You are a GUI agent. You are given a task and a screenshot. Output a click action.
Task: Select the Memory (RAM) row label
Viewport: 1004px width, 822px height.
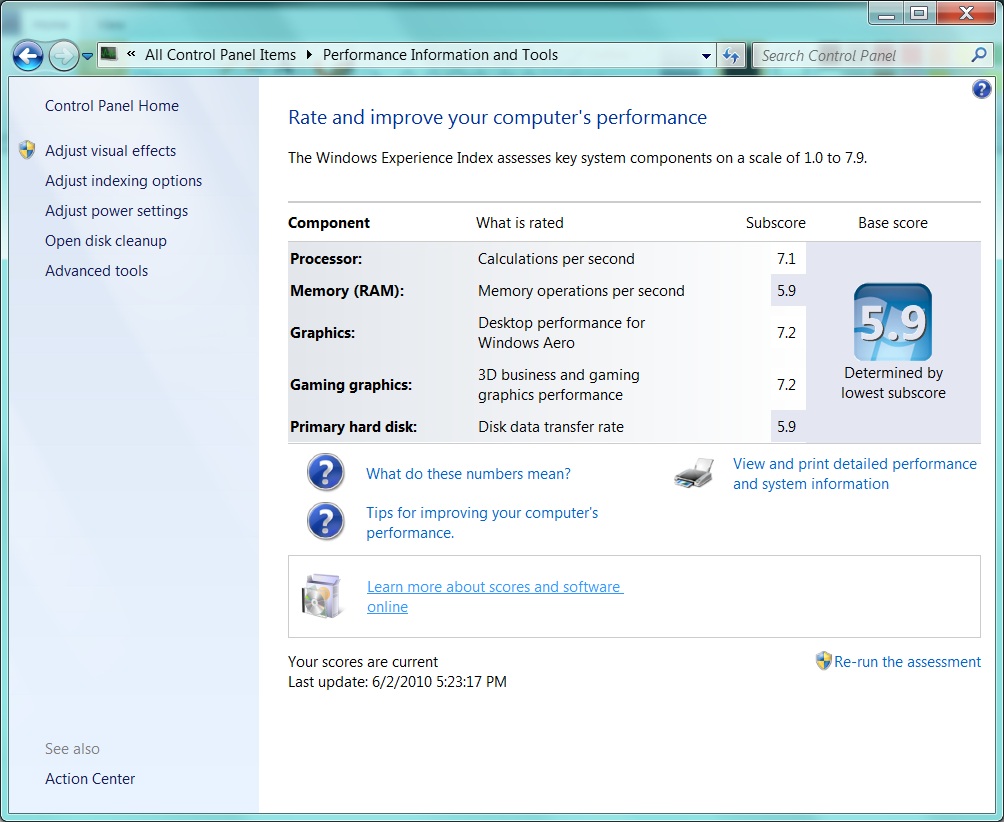tap(347, 291)
